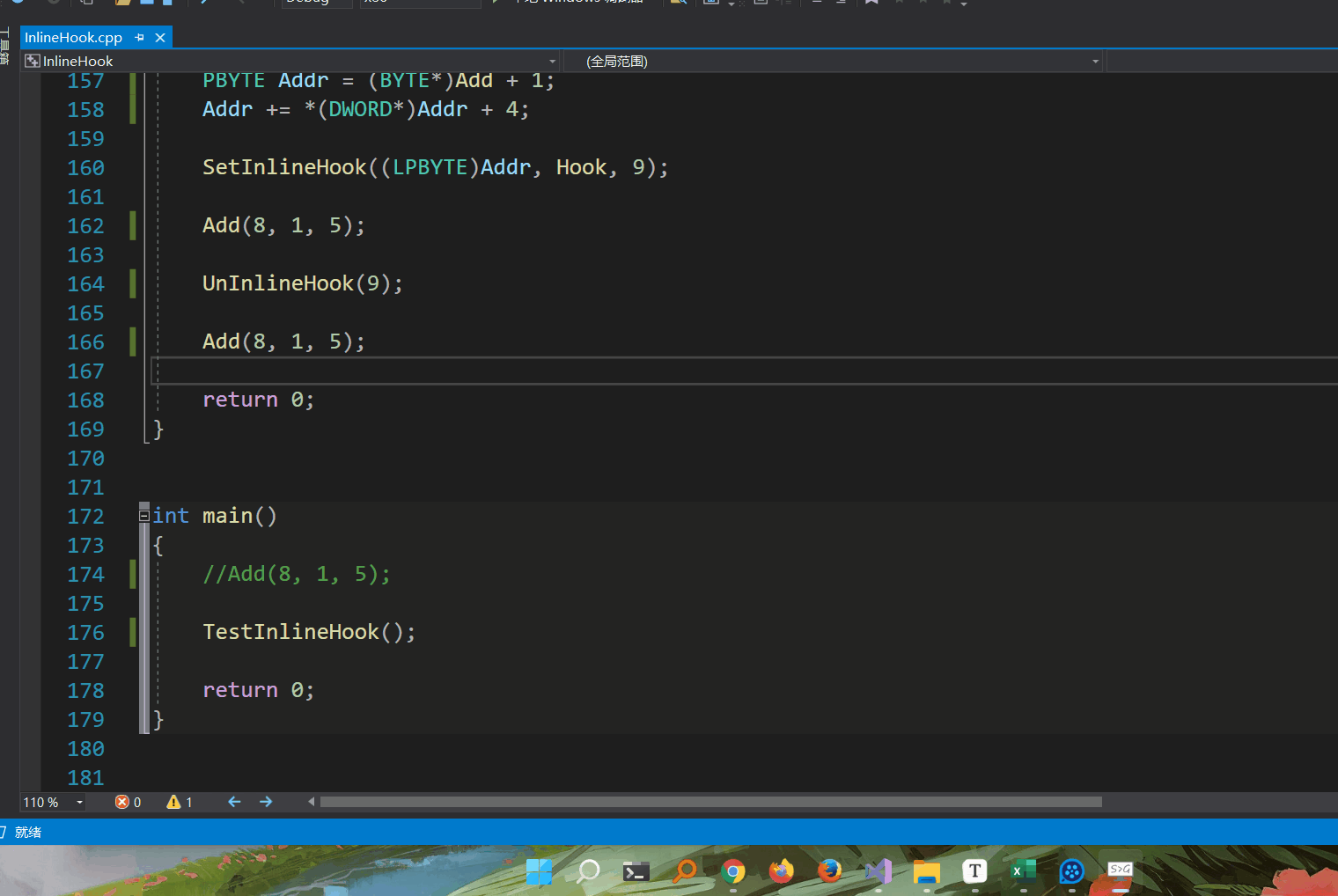This screenshot has height=896, width=1338.
Task: Navigate backward with the left arrow
Action: coord(234,802)
